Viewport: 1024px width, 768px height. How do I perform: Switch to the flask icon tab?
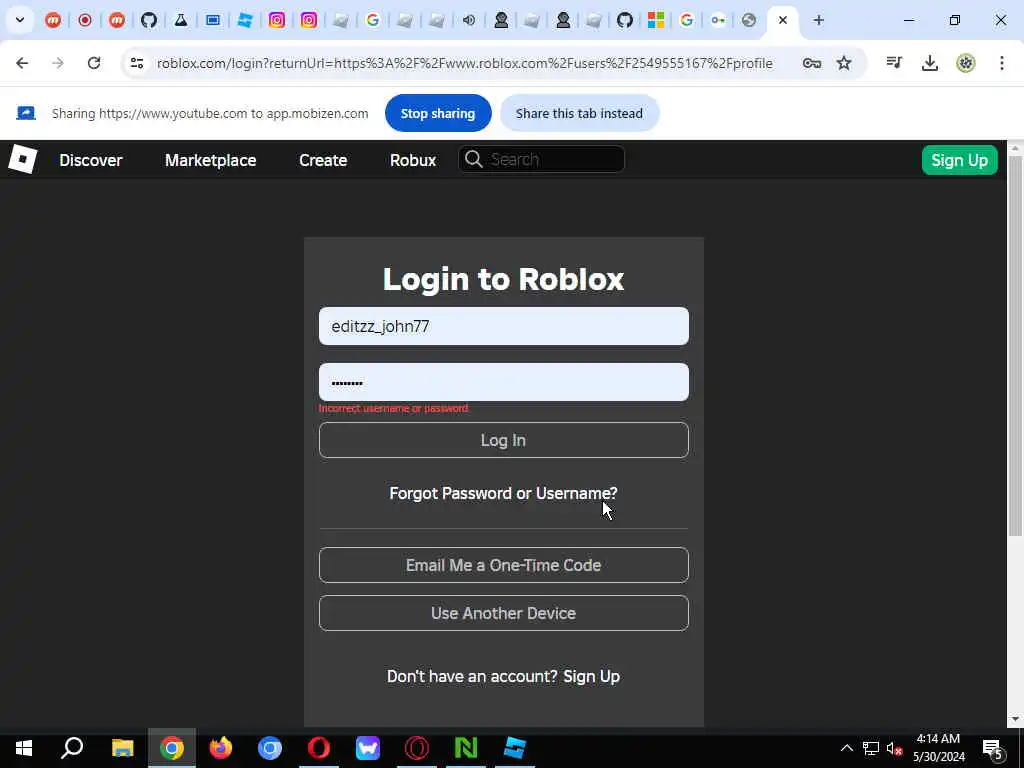tap(181, 20)
